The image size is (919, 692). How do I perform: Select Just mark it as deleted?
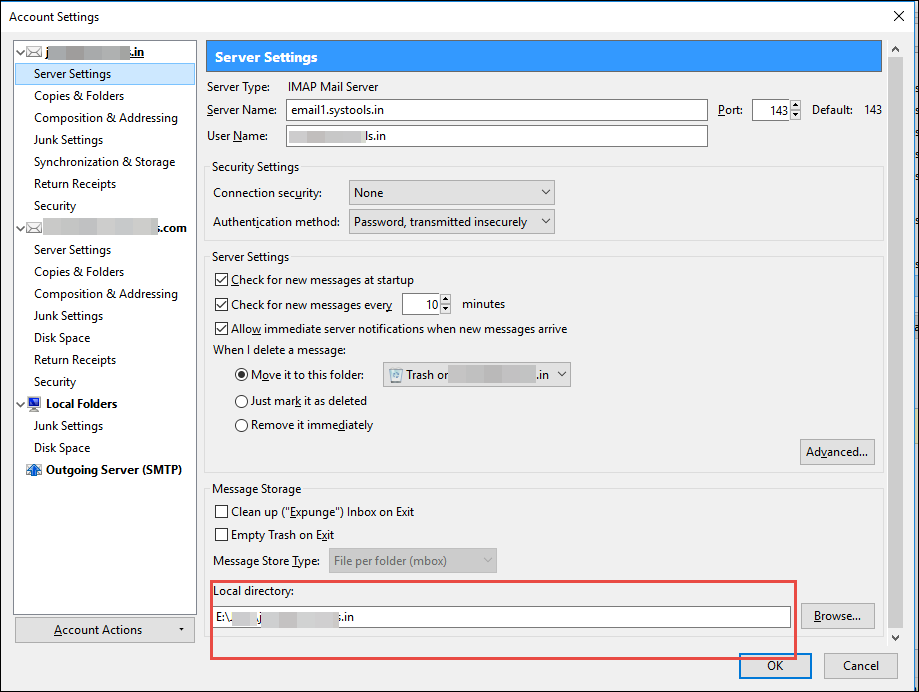pos(241,401)
